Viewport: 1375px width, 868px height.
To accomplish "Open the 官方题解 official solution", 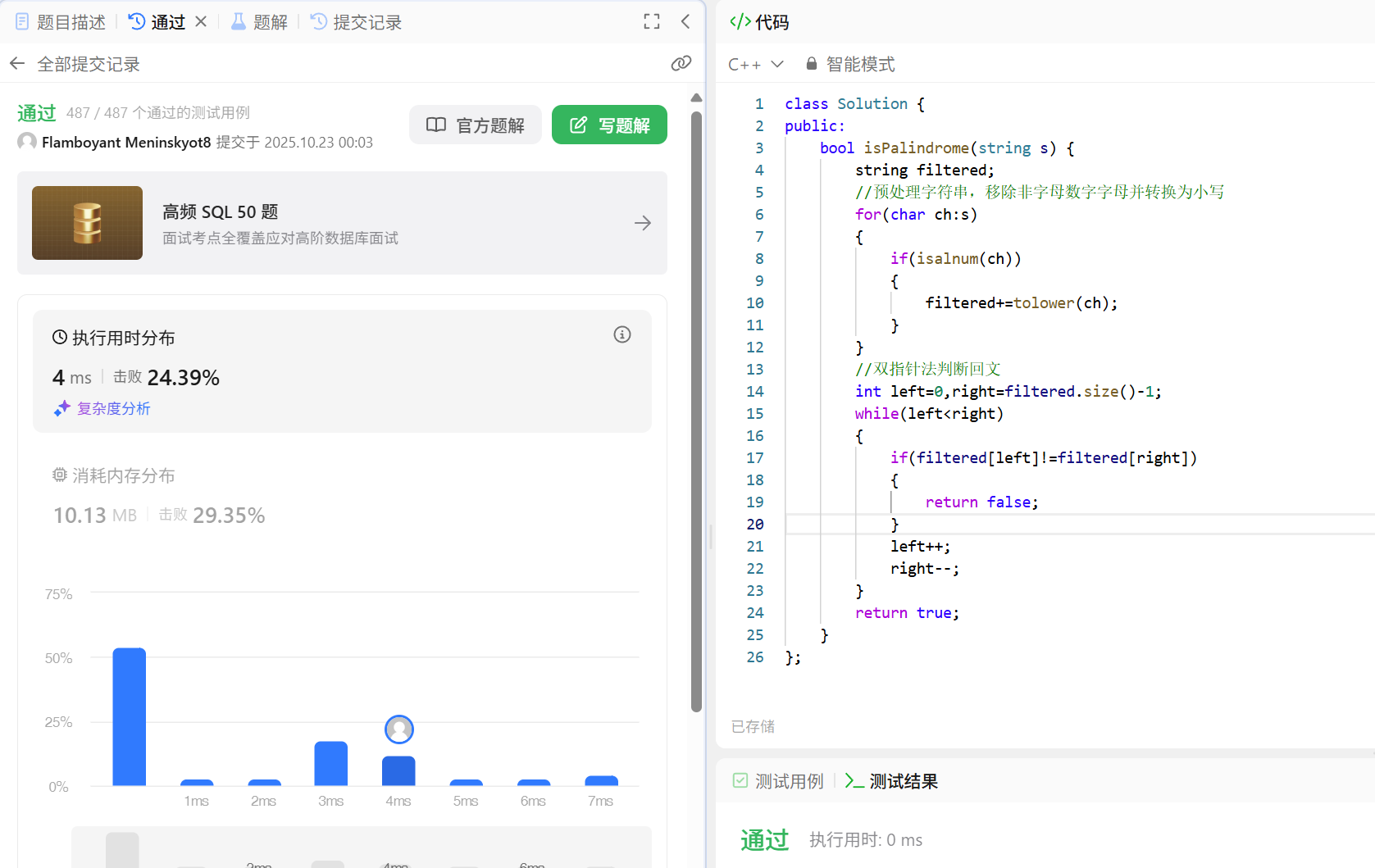I will point(476,125).
